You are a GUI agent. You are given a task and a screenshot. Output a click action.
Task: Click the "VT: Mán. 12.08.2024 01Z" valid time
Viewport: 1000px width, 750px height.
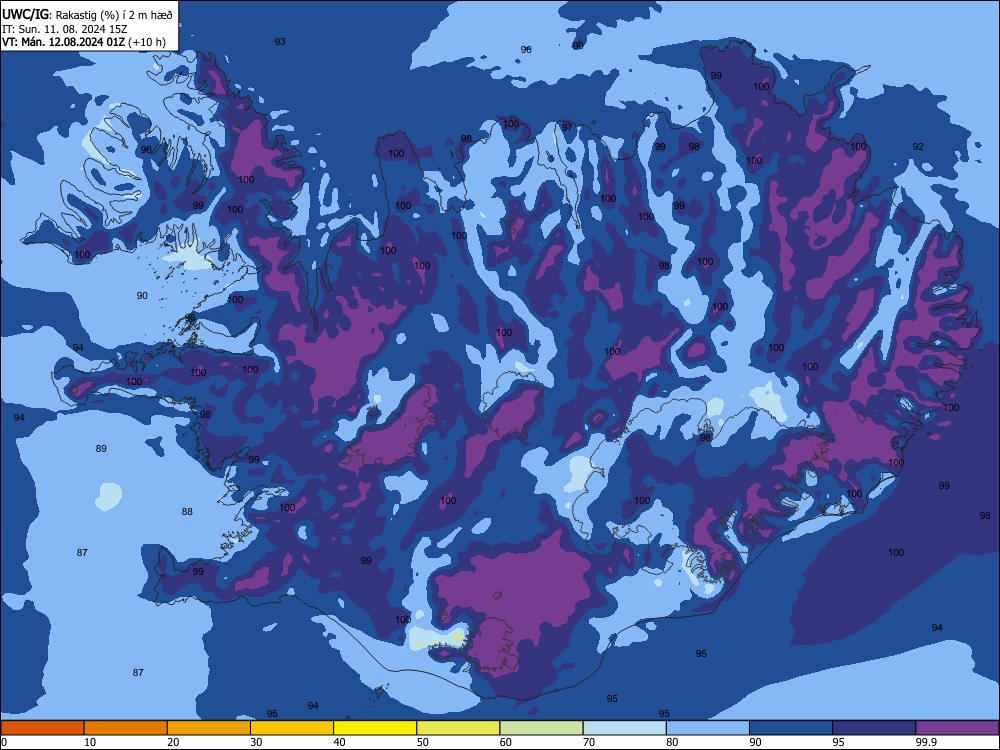click(x=64, y=42)
